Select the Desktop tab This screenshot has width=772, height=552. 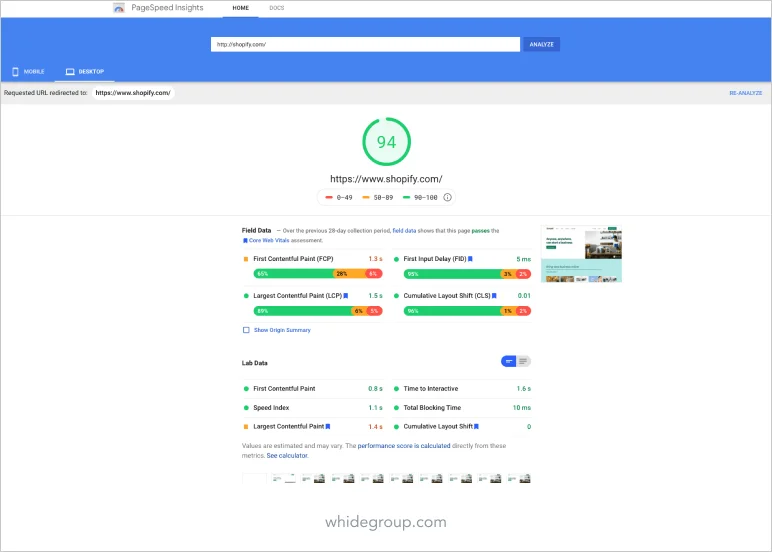pyautogui.click(x=85, y=72)
